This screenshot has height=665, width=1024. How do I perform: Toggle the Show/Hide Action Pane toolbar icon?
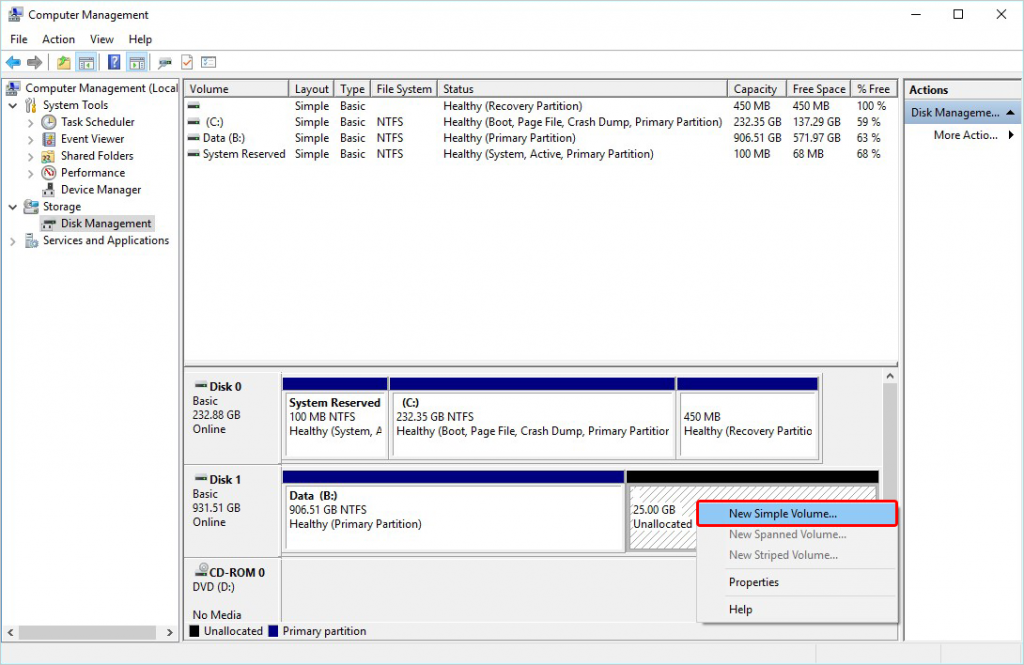137,62
